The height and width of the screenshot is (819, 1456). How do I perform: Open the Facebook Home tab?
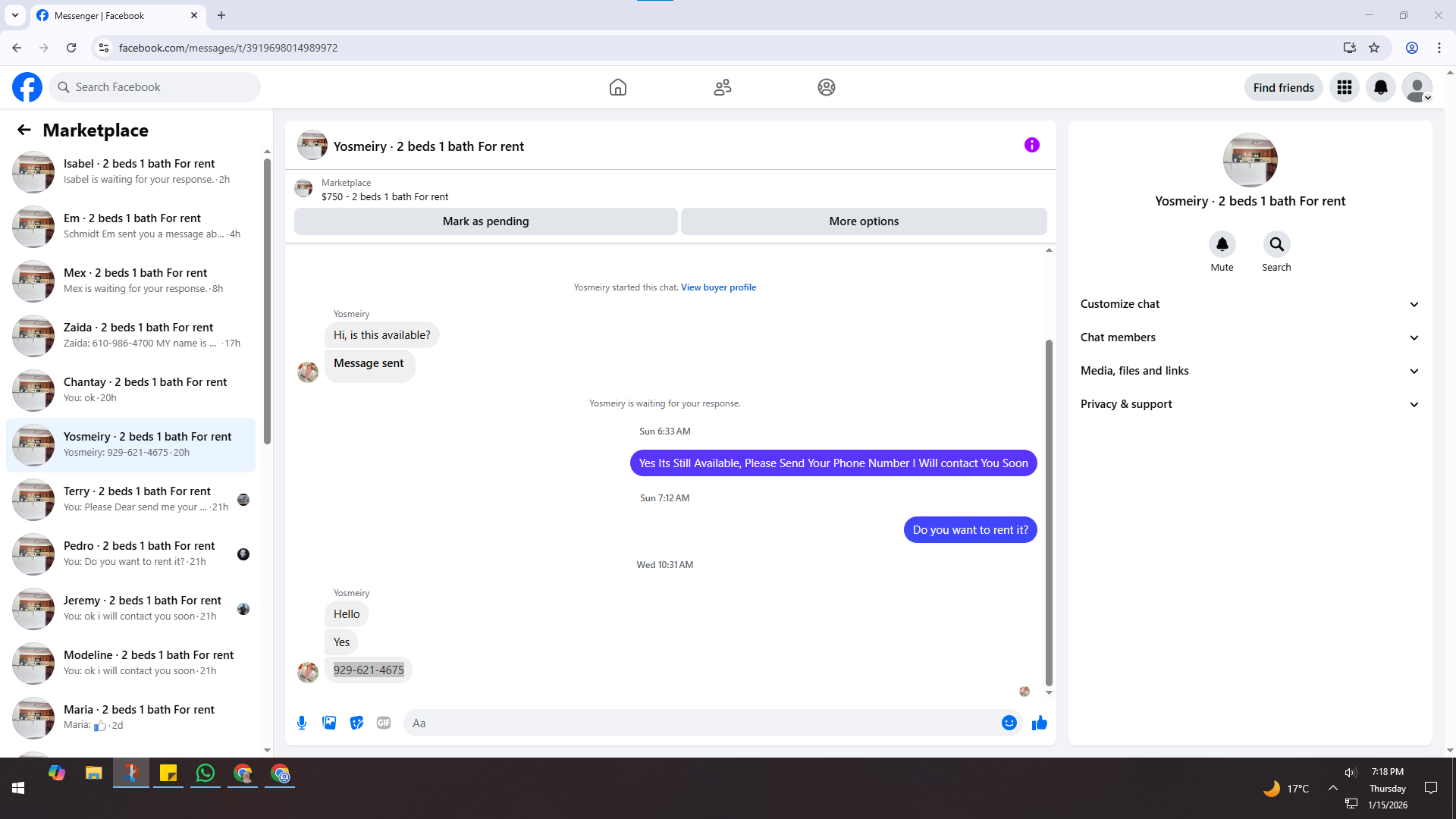617,87
